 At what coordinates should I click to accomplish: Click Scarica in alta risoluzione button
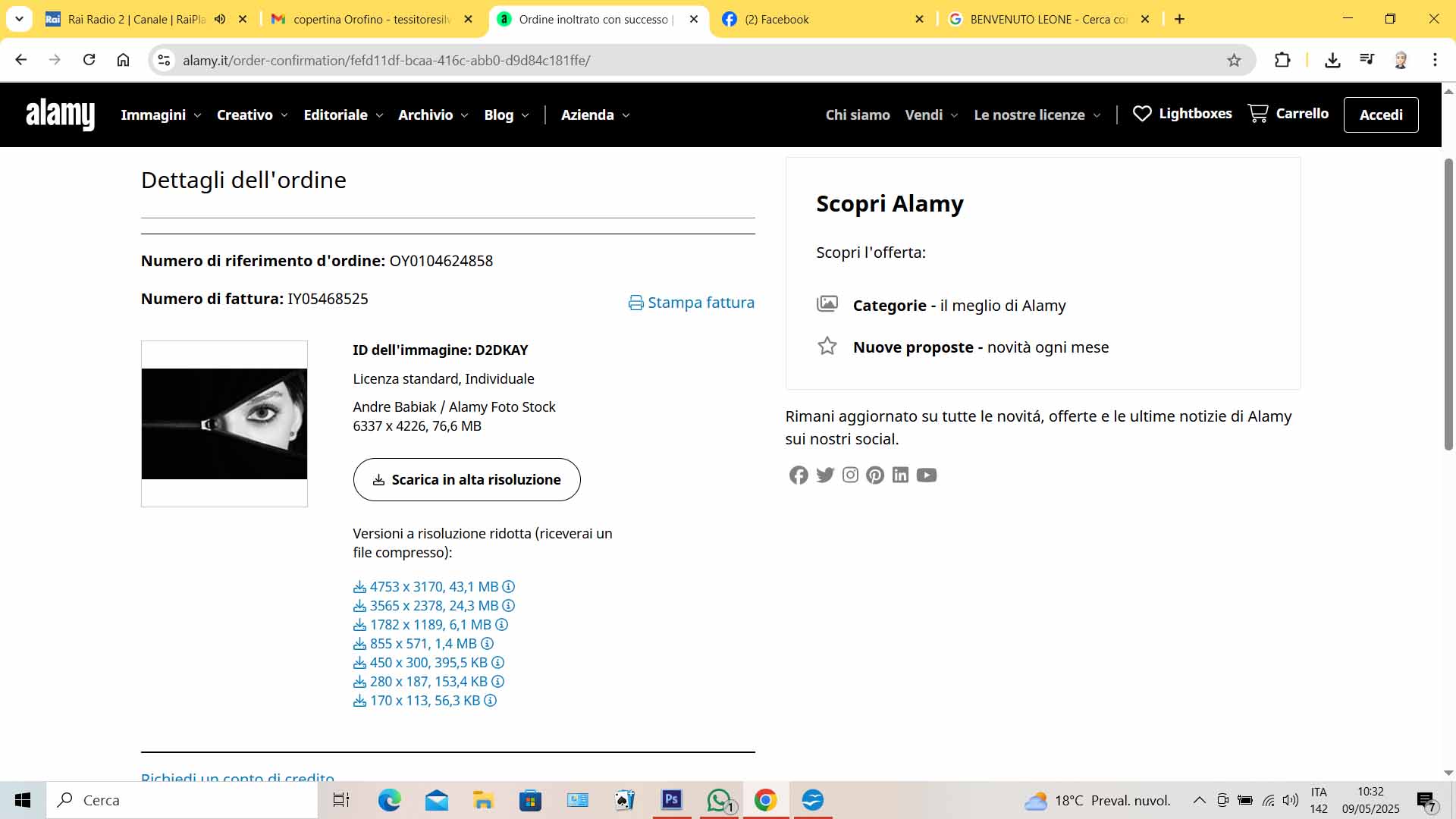[x=466, y=480]
